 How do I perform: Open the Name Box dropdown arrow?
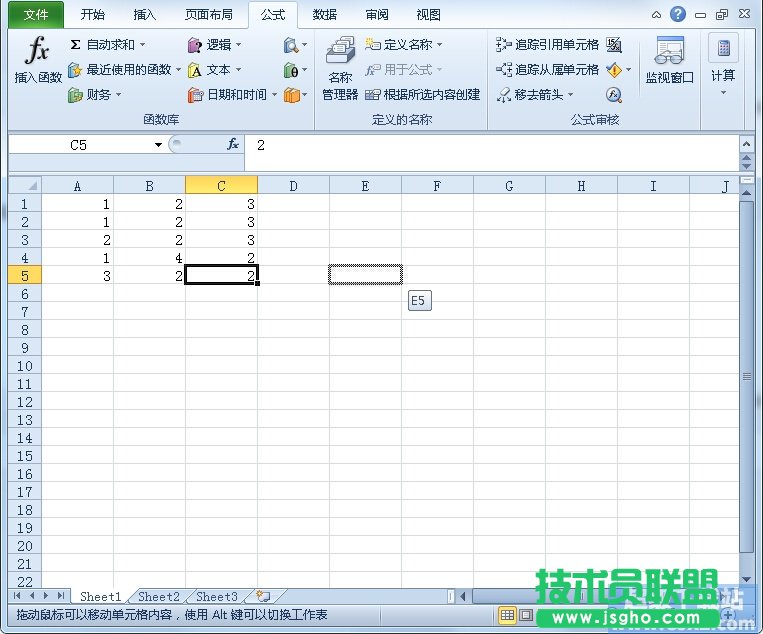pos(158,145)
